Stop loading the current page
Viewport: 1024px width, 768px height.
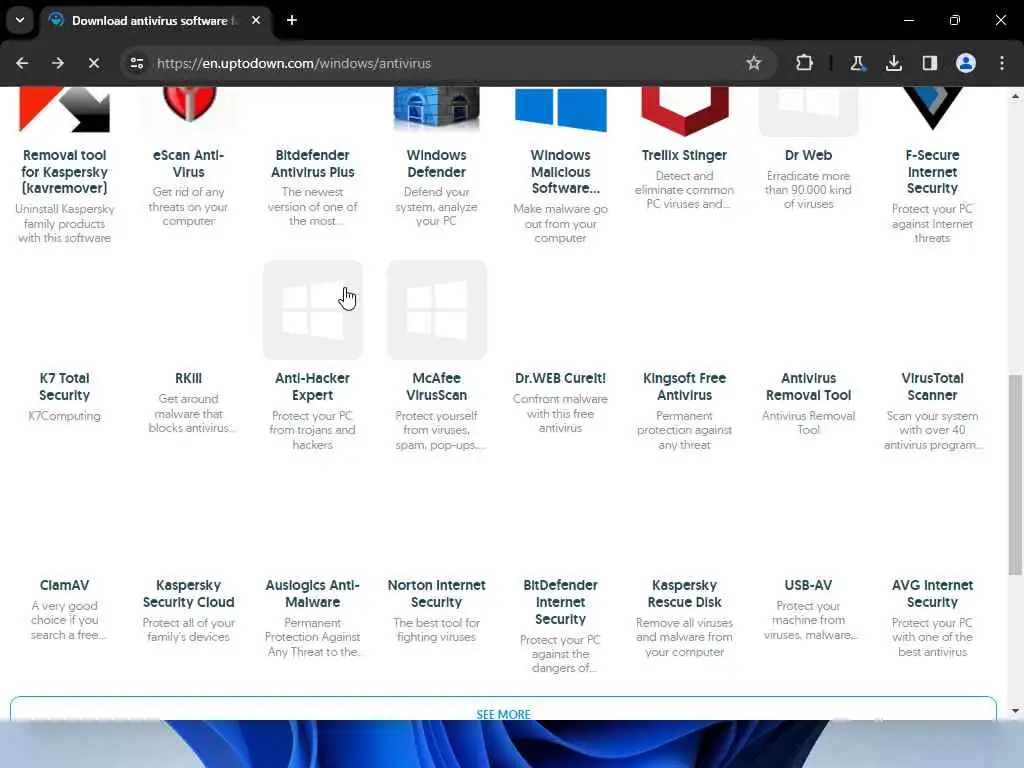pos(94,63)
